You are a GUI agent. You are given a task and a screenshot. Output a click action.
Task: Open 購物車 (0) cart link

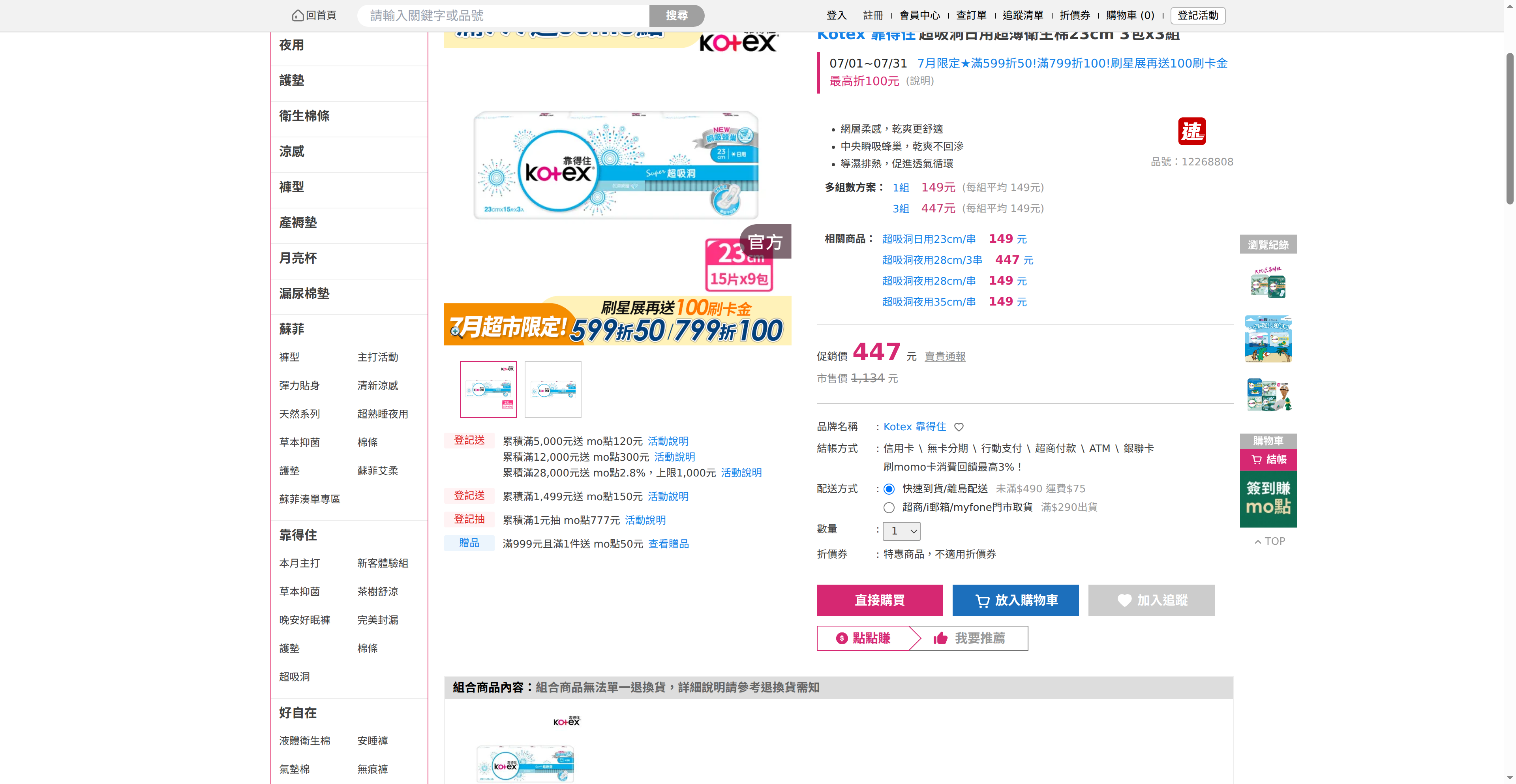click(x=1130, y=15)
